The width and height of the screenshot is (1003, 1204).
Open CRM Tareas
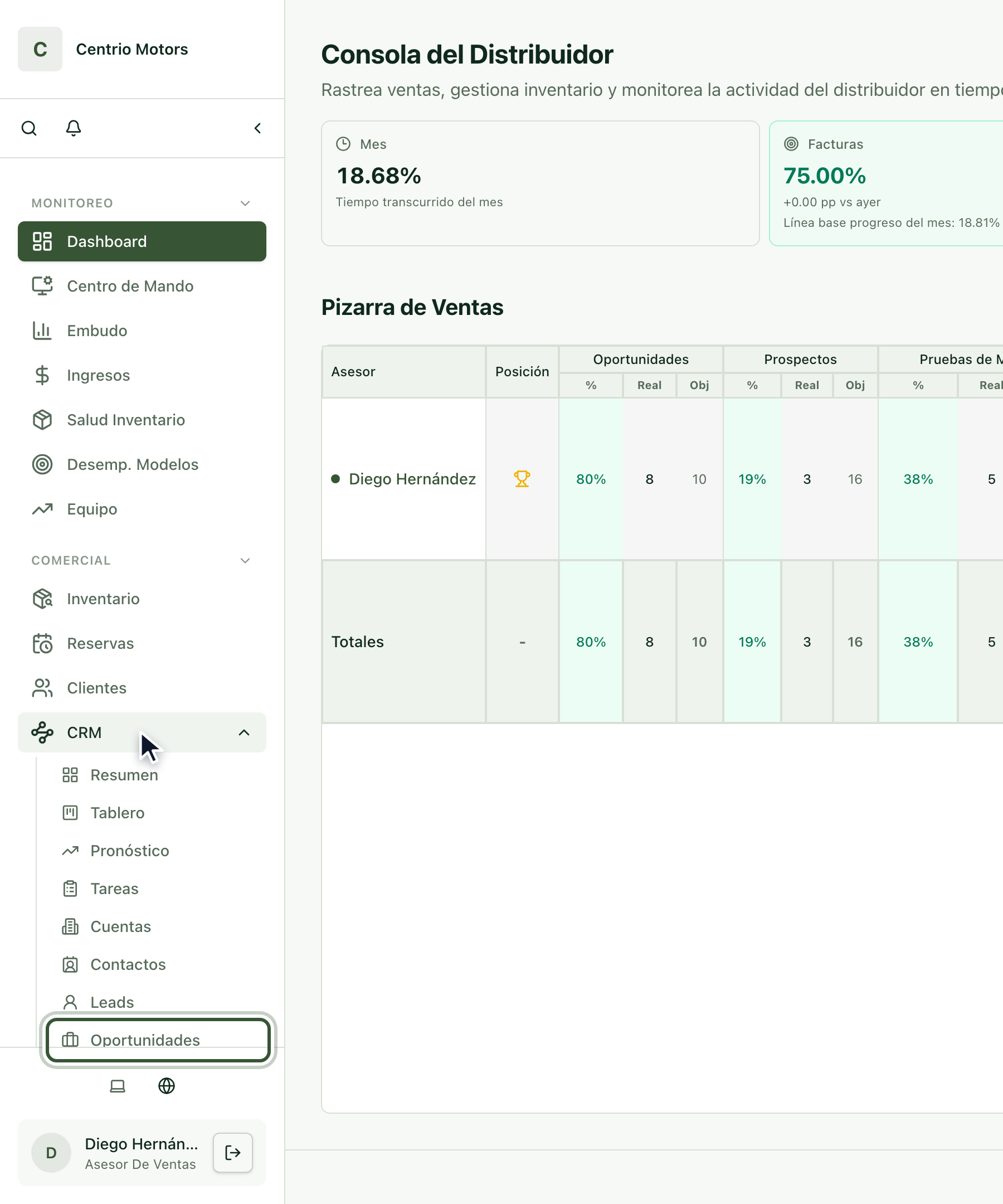pyautogui.click(x=158, y=889)
